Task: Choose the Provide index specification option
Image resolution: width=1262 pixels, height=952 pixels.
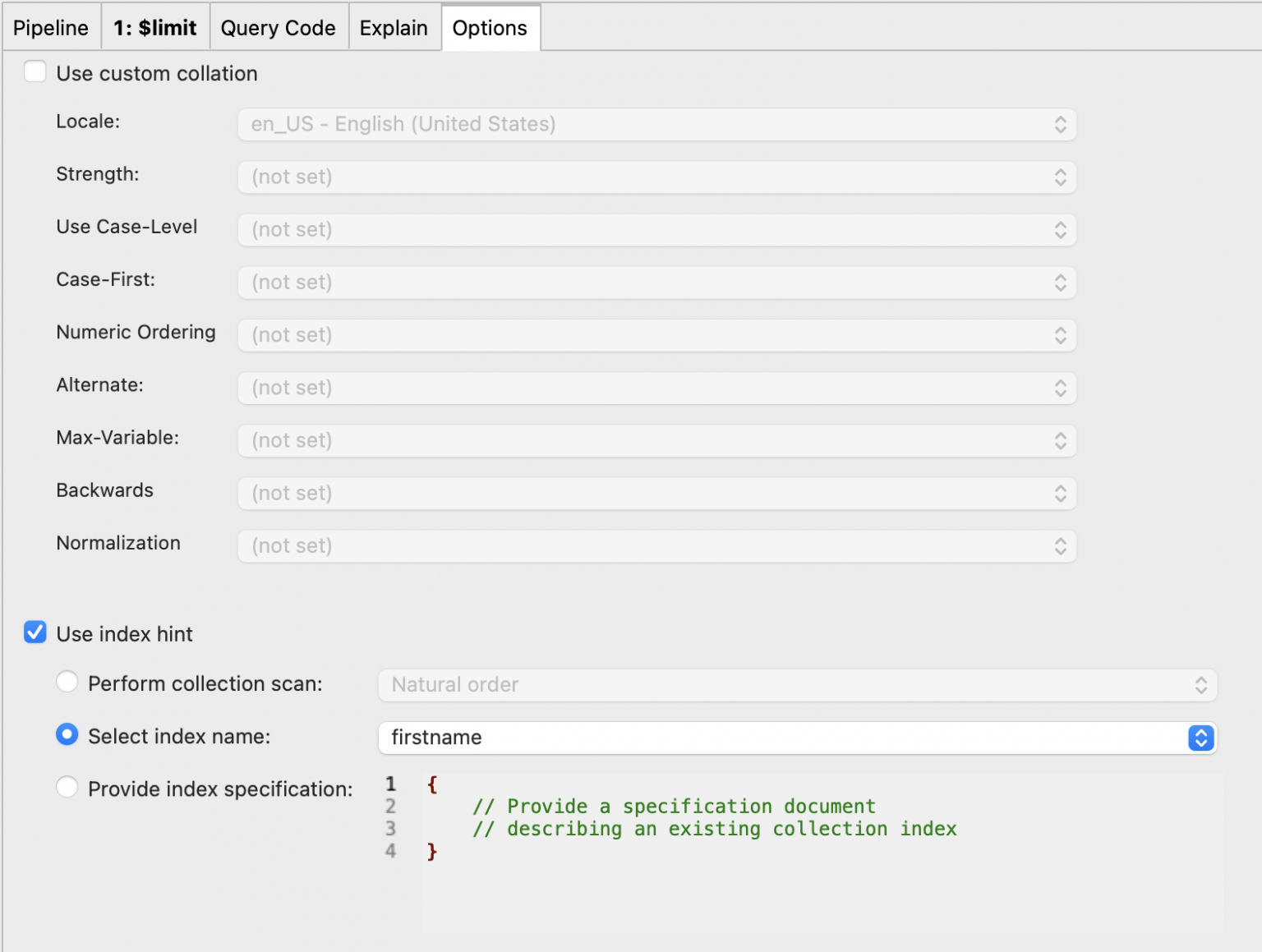Action: click(67, 787)
